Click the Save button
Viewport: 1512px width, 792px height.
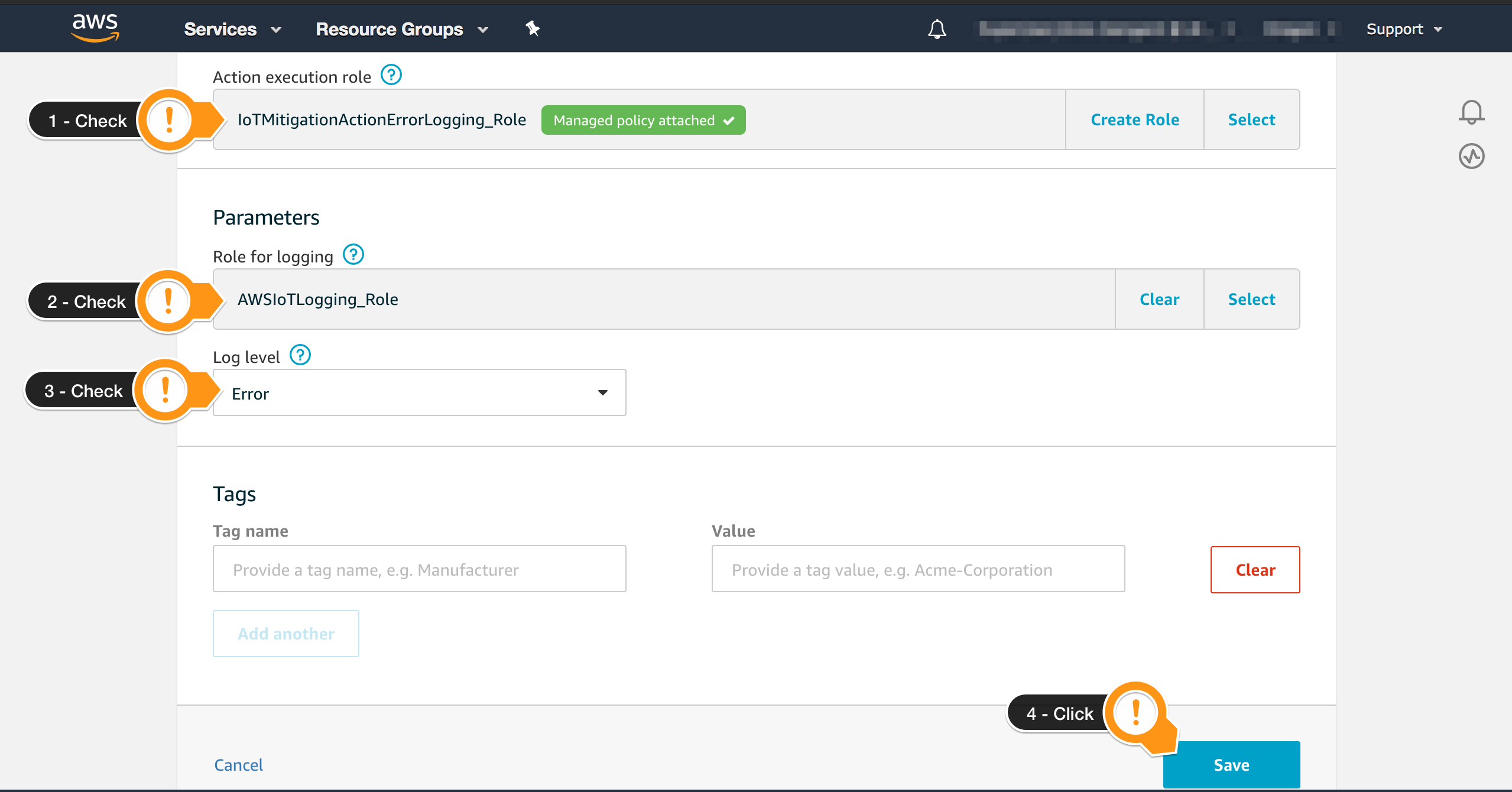[x=1231, y=764]
